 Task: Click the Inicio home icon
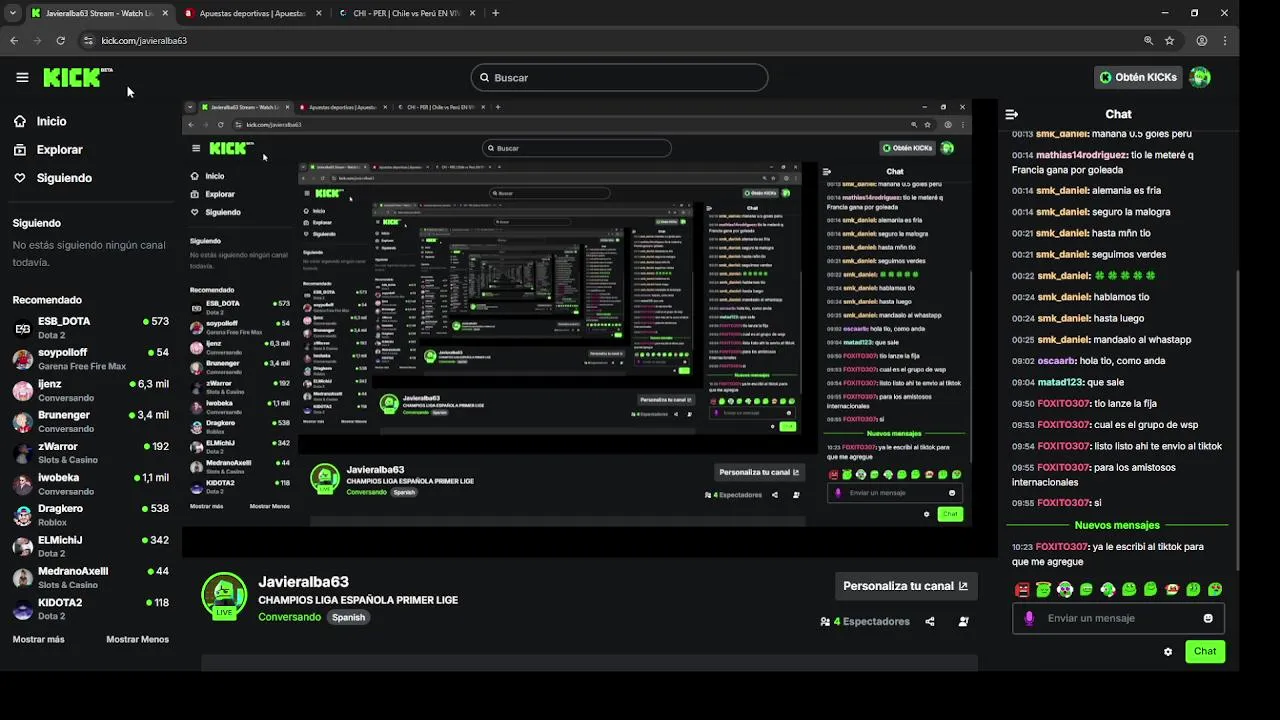coord(20,121)
